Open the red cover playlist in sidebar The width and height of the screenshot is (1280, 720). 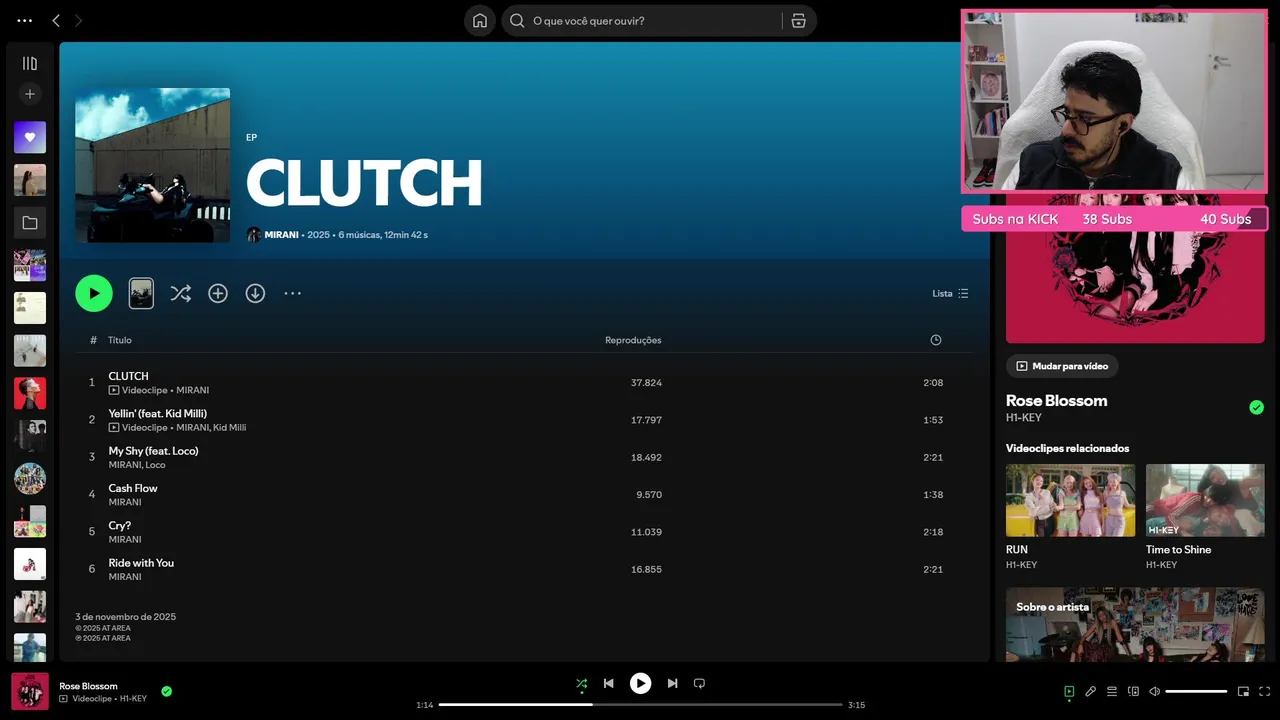tap(30, 393)
